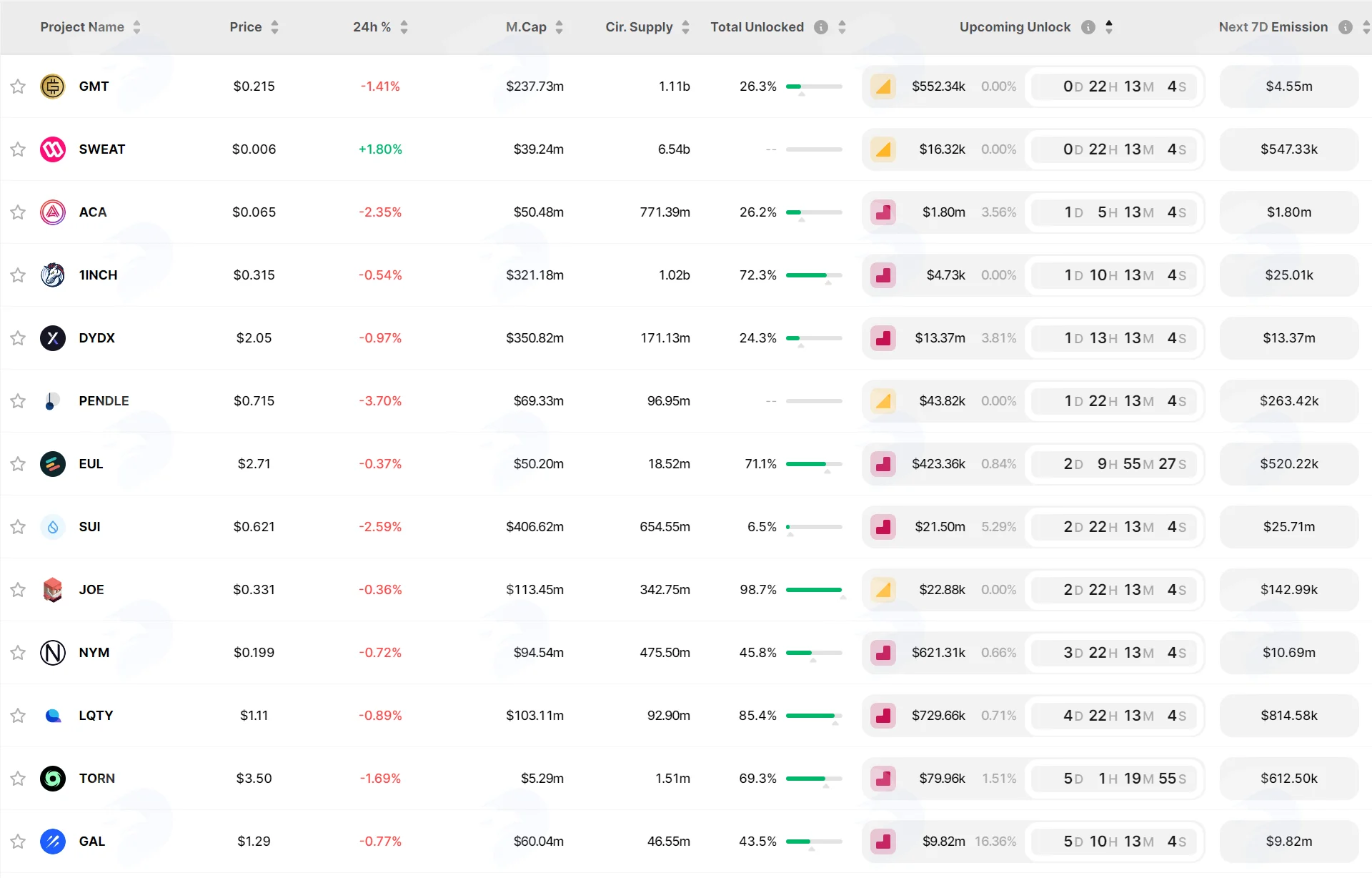Image resolution: width=1372 pixels, height=878 pixels.
Task: Open the GAL project link
Action: pos(92,842)
